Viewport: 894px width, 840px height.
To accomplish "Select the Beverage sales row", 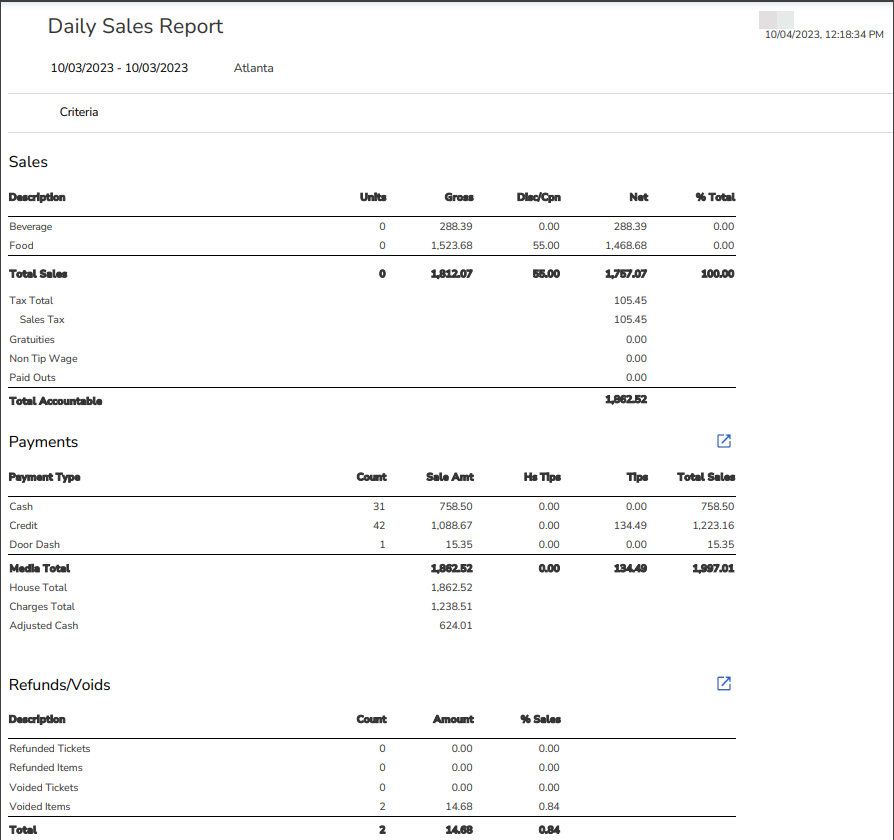I will 31,227.
